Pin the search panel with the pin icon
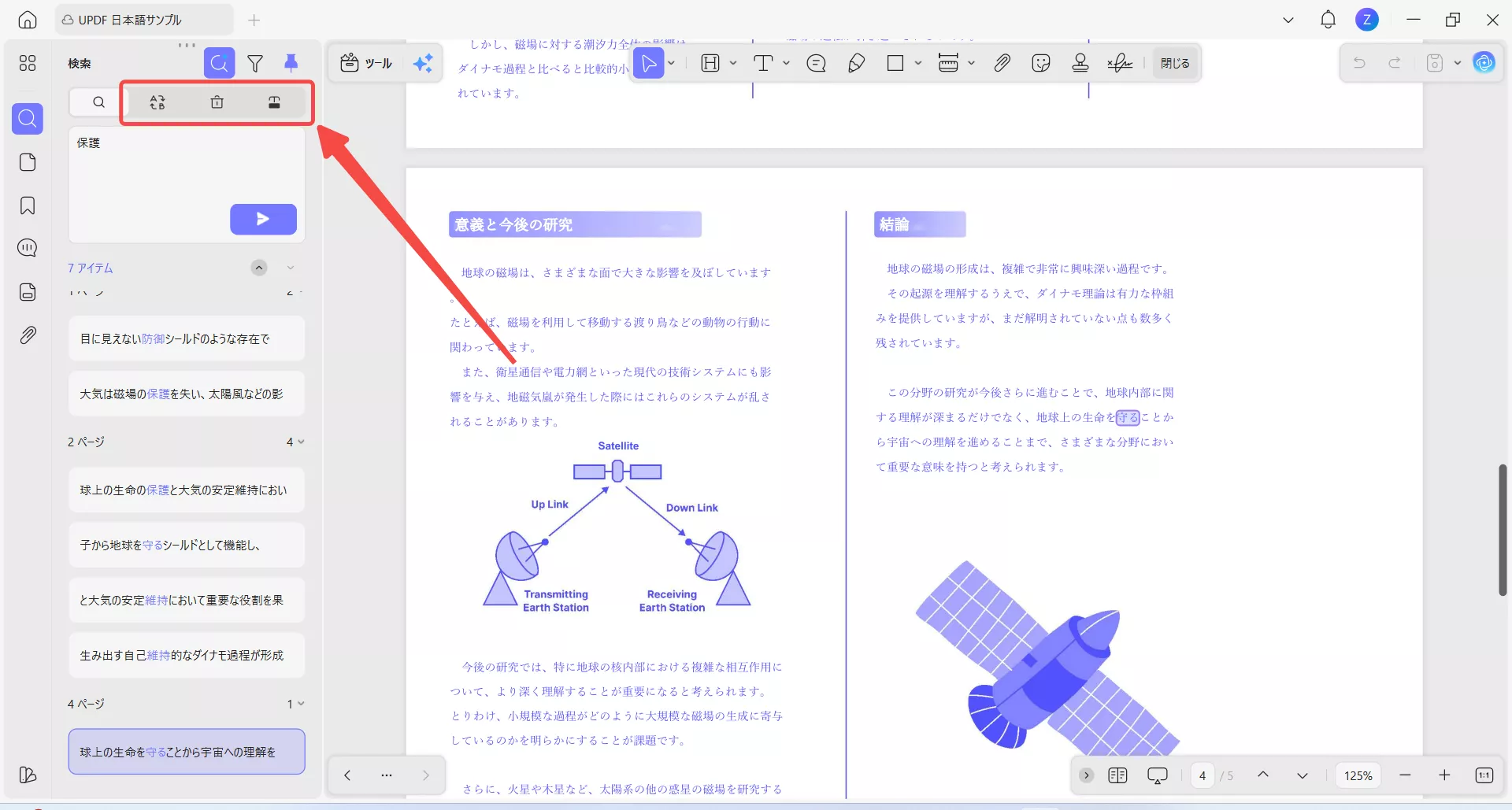The image size is (1512, 810). click(291, 63)
